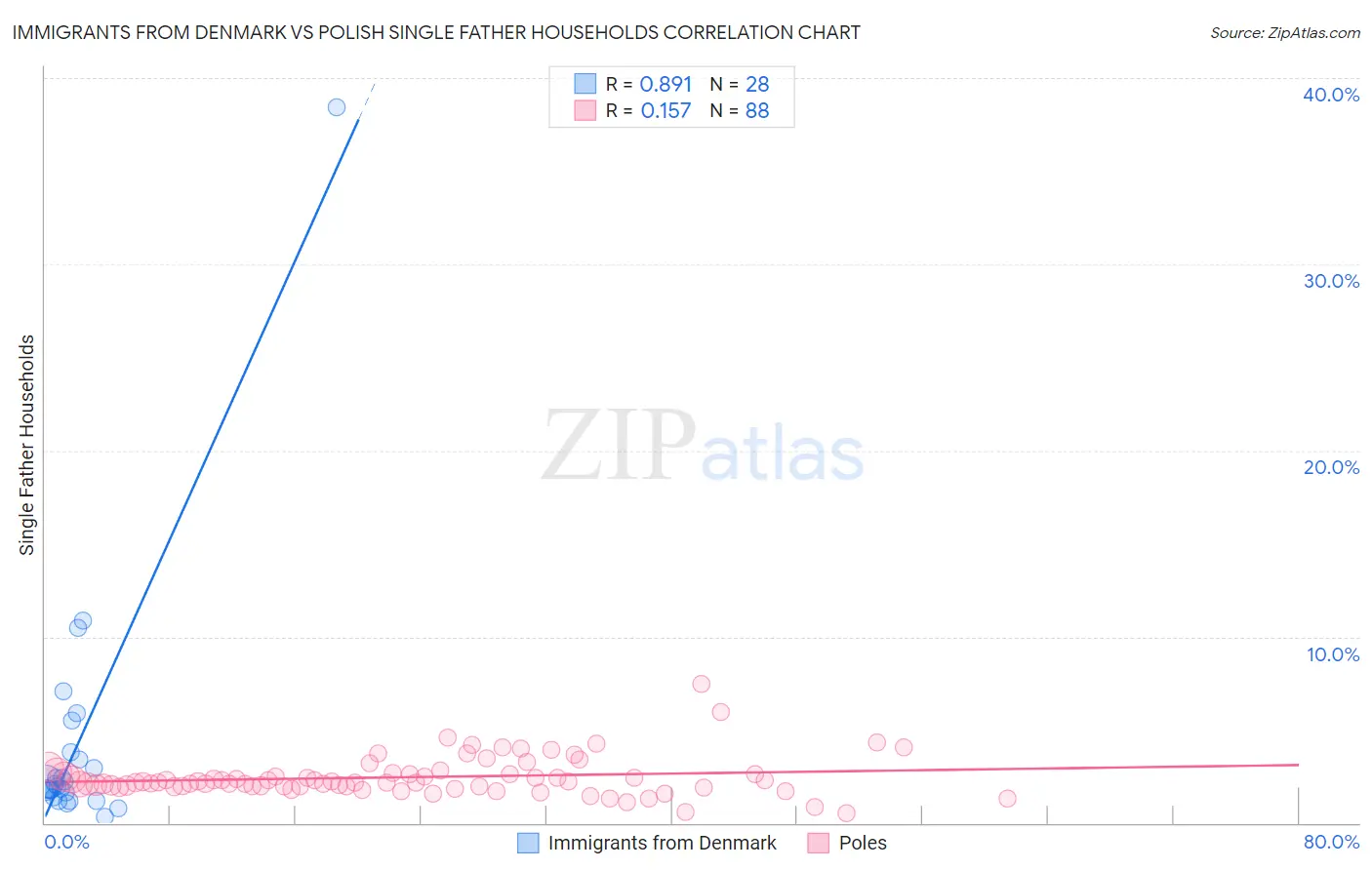Image resolution: width=1372 pixels, height=870 pixels.
Task: Click the 80.0% x-axis label
Action: tap(1331, 842)
